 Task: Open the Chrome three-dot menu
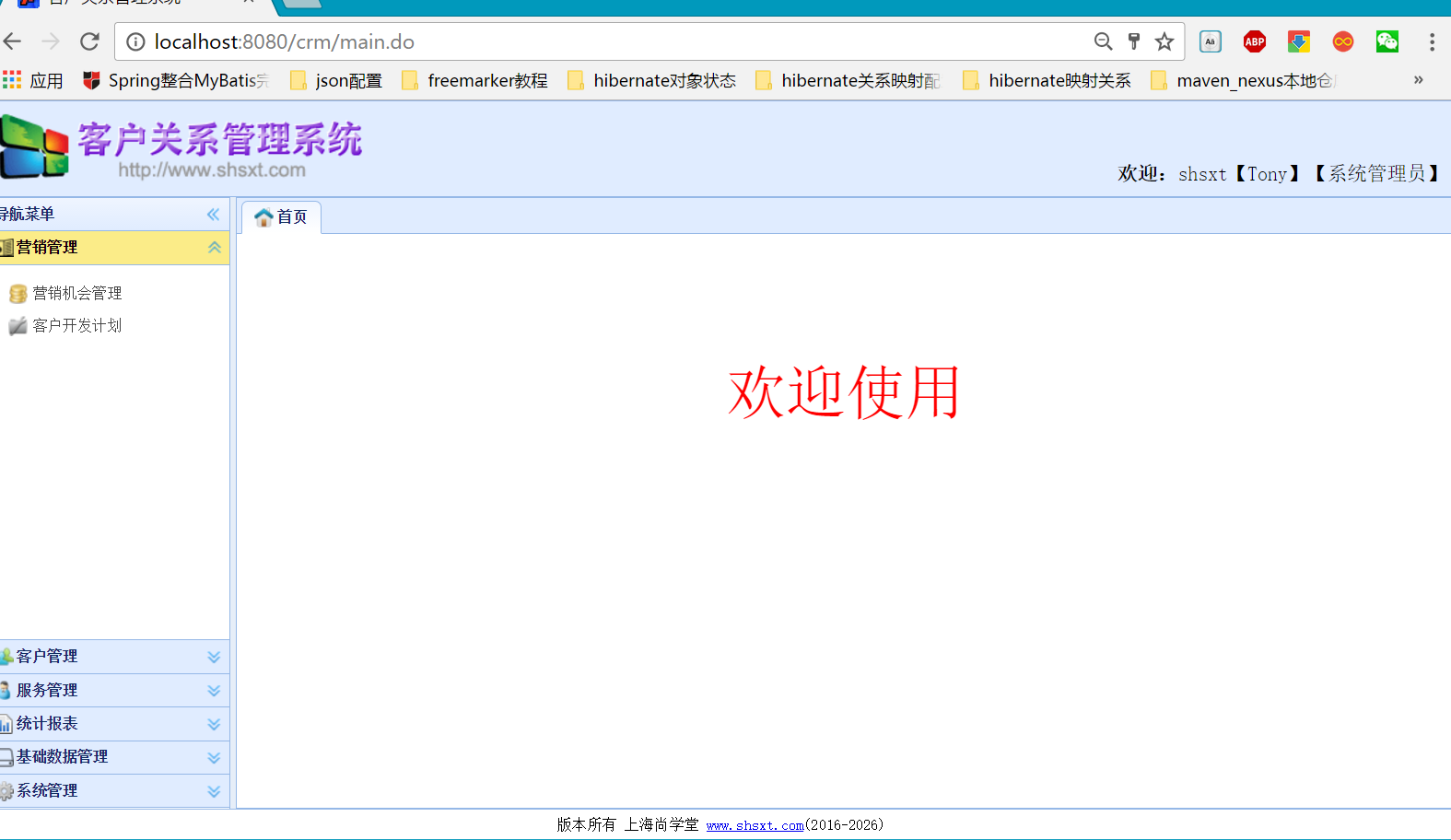tap(1431, 41)
